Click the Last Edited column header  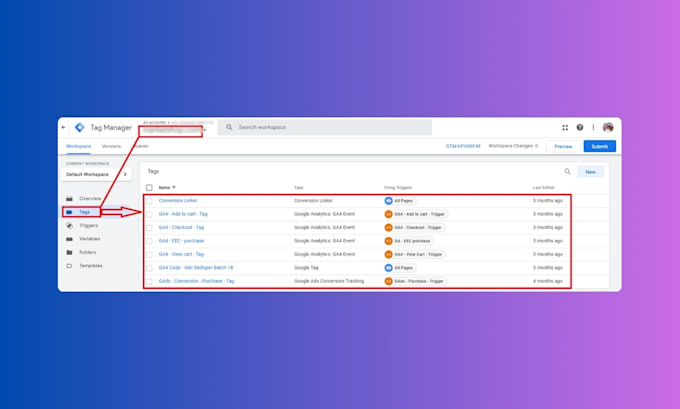point(543,188)
